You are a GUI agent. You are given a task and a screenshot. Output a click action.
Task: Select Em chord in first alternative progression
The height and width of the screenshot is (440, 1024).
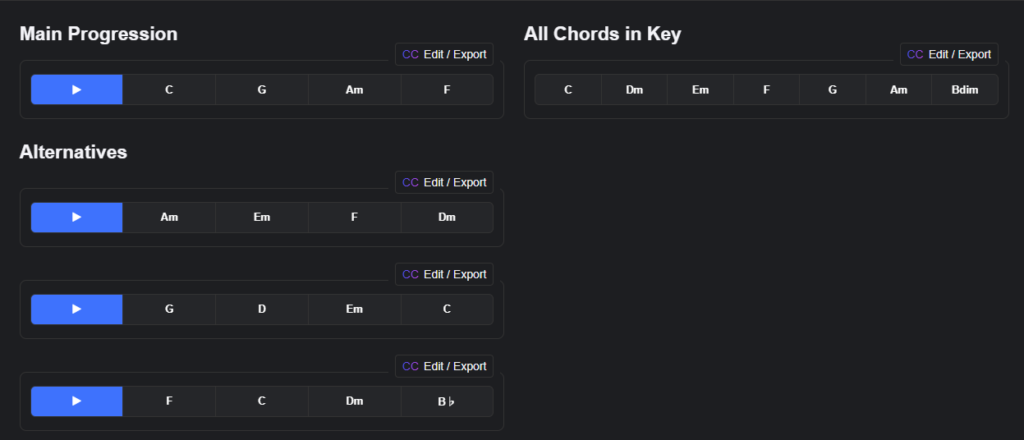click(261, 217)
